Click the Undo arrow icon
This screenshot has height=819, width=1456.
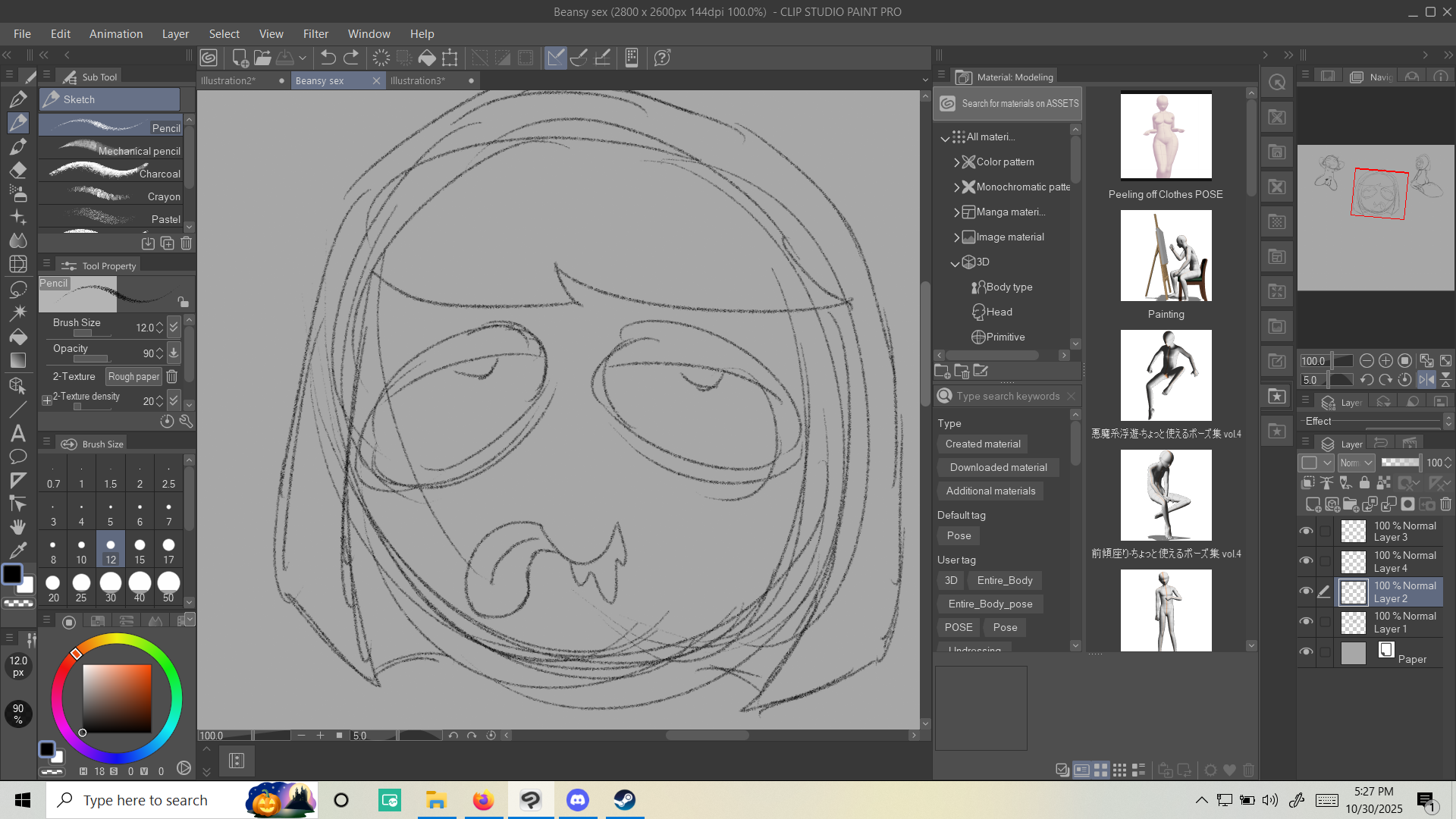pyautogui.click(x=328, y=58)
